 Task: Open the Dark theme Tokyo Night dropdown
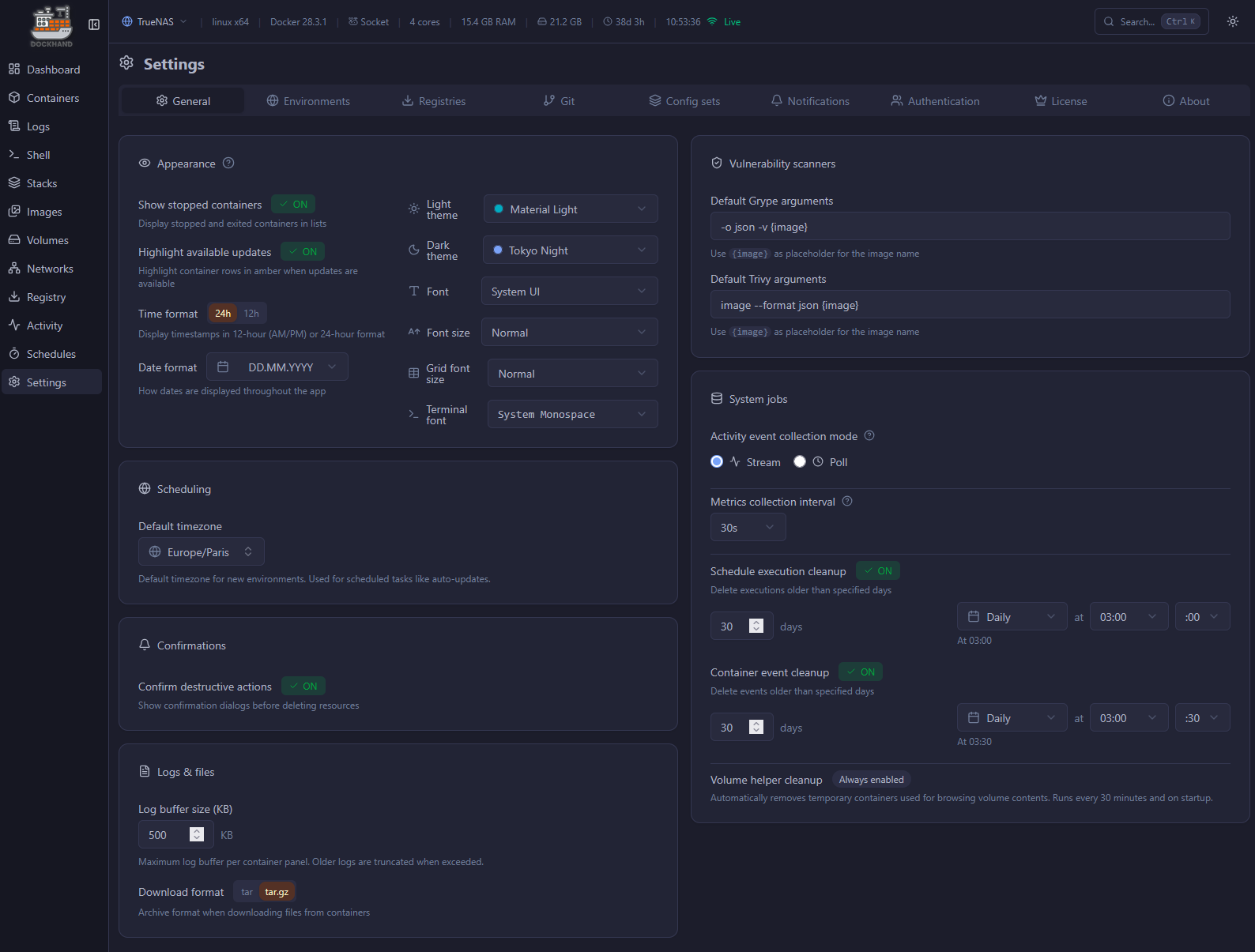(569, 250)
